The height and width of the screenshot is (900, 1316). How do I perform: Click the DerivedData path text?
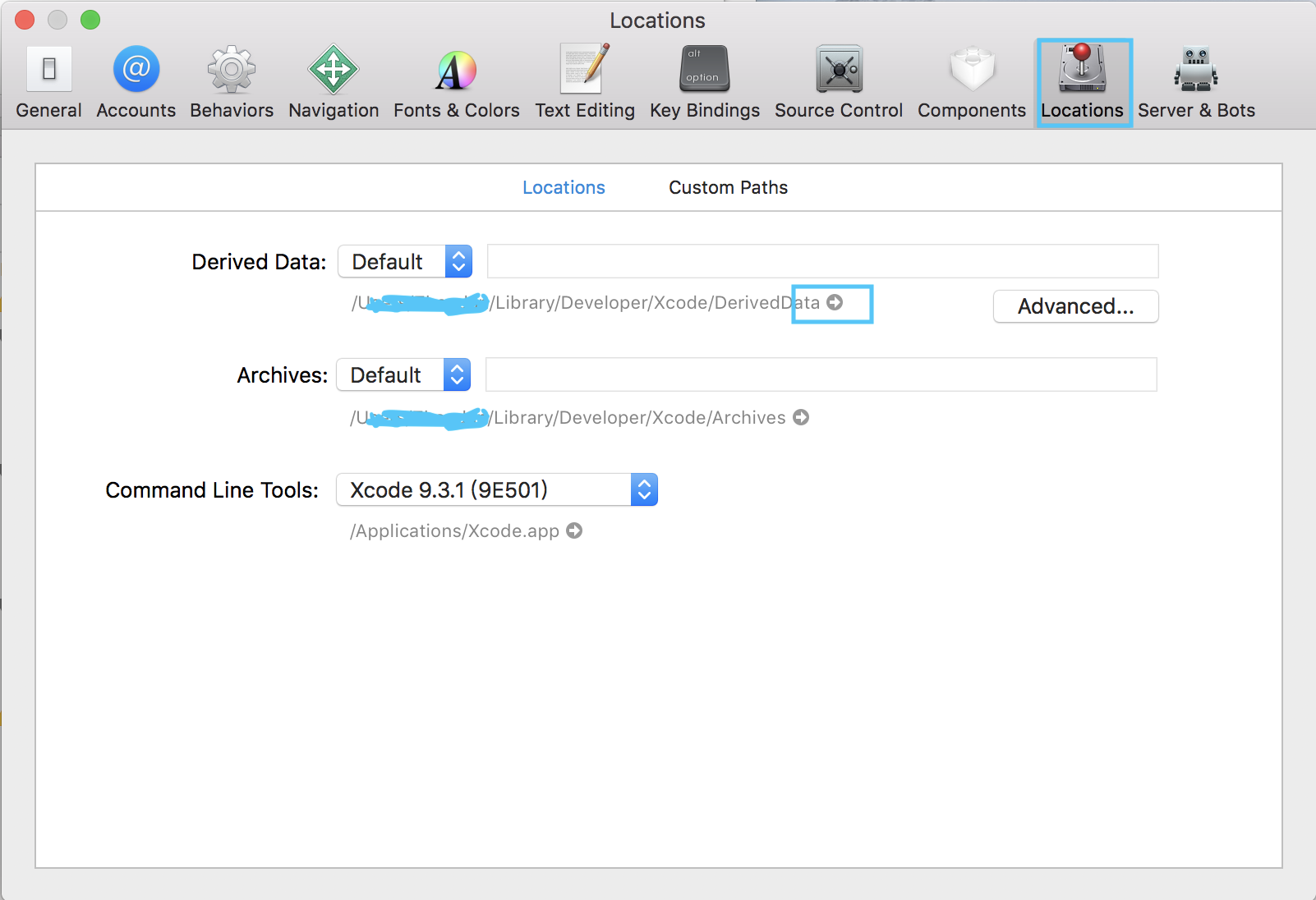(586, 303)
